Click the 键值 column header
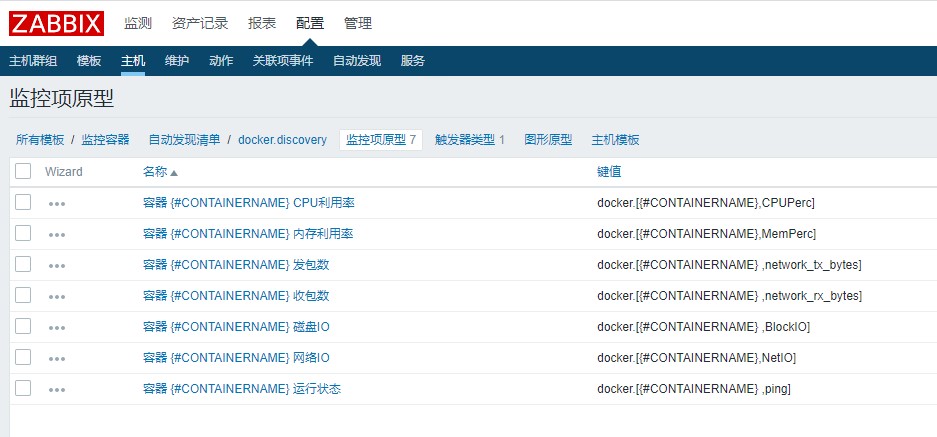This screenshot has height=437, width=937. point(609,172)
